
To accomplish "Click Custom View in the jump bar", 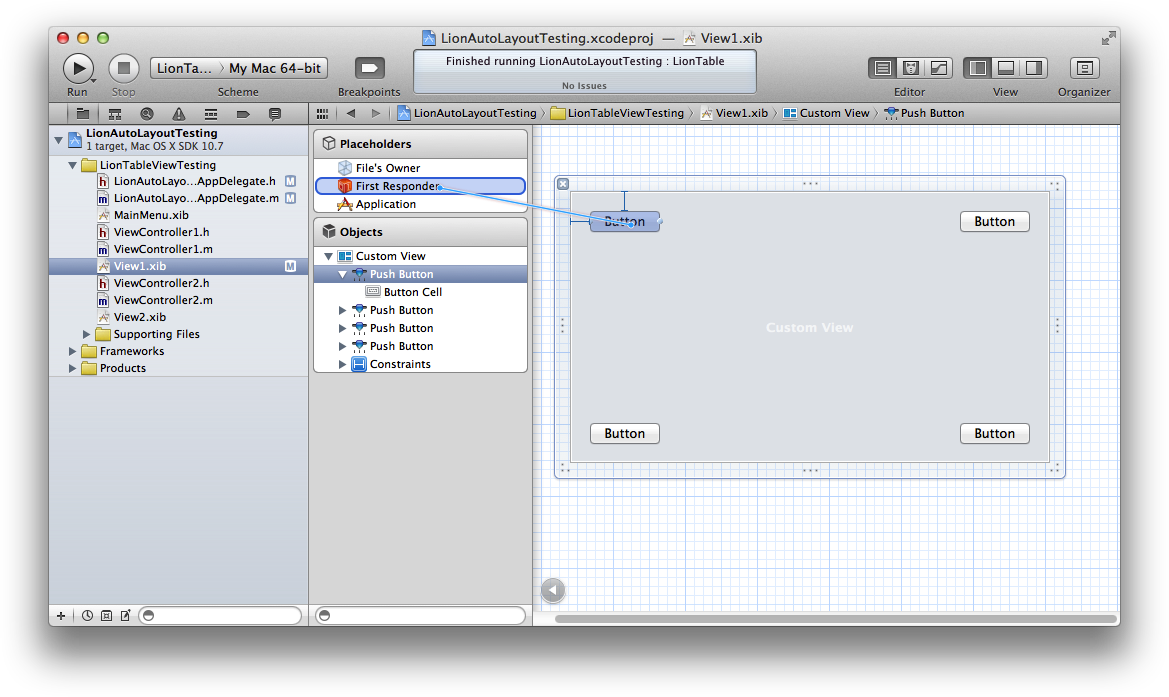I will 826,113.
